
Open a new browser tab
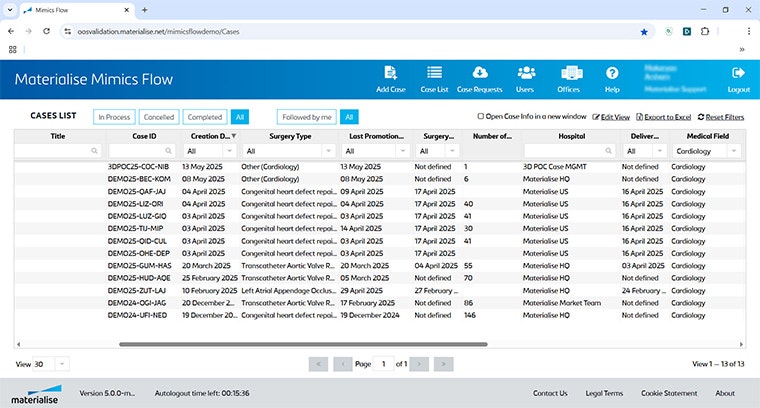(144, 10)
